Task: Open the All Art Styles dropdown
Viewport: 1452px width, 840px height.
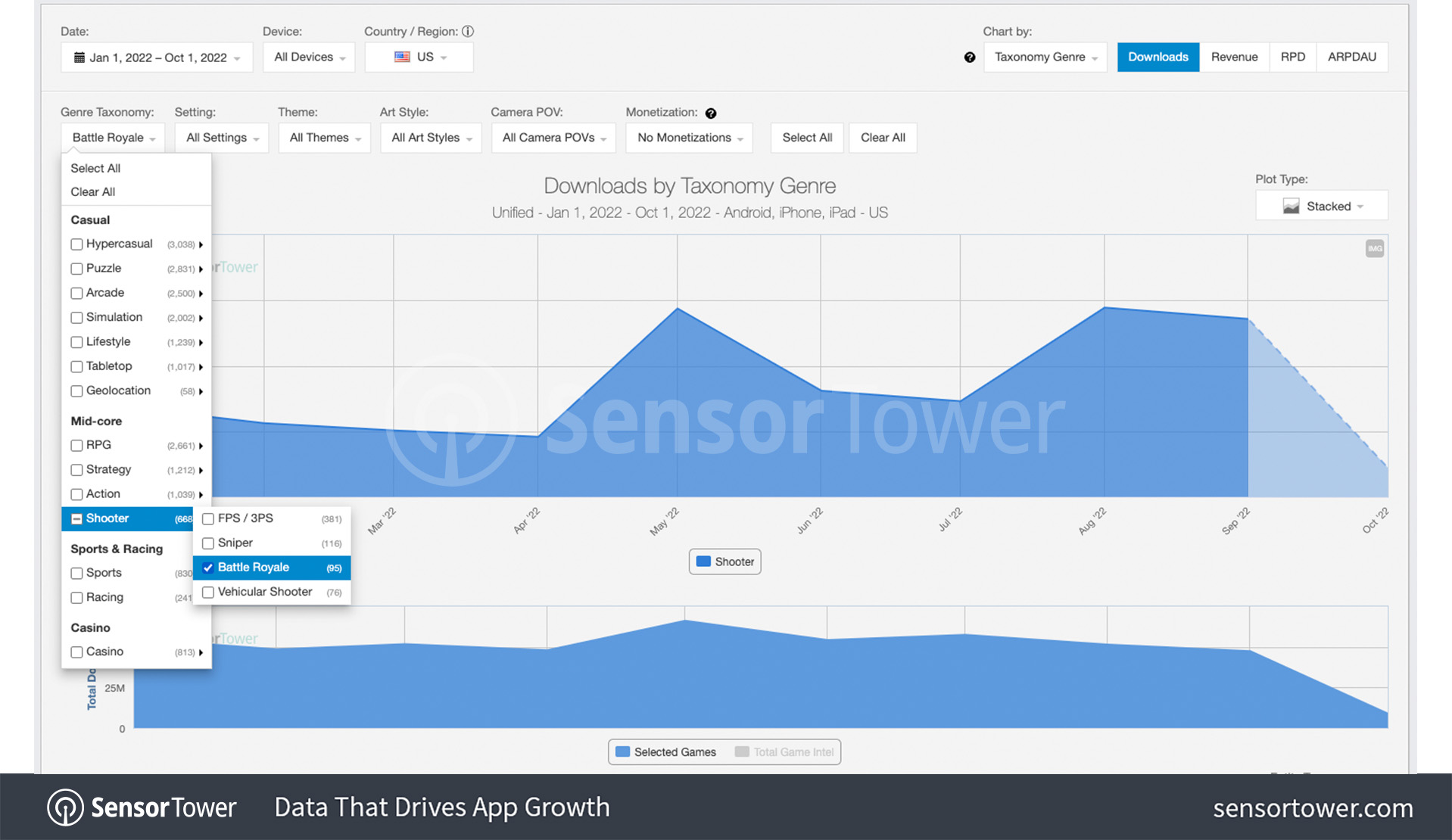Action: pos(431,138)
